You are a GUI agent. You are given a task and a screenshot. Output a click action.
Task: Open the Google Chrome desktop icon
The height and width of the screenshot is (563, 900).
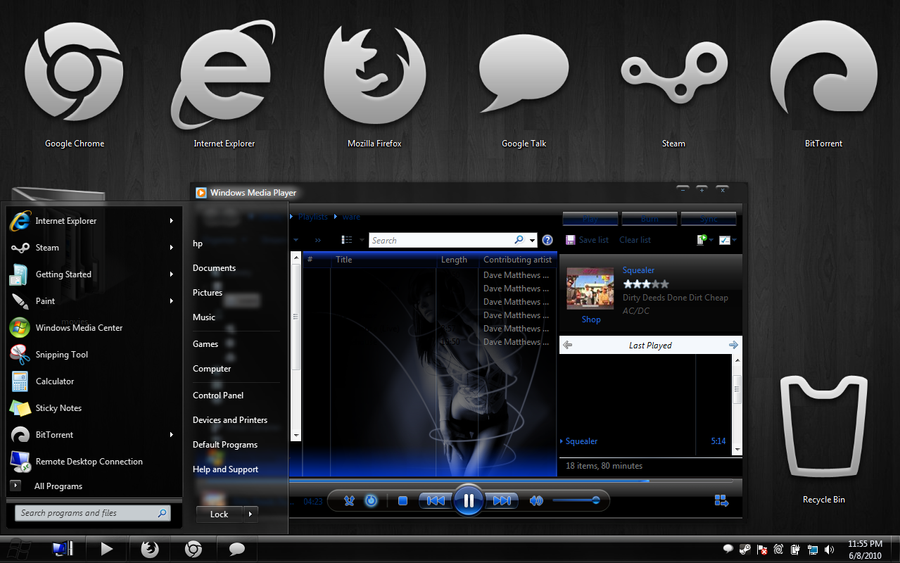click(x=74, y=85)
